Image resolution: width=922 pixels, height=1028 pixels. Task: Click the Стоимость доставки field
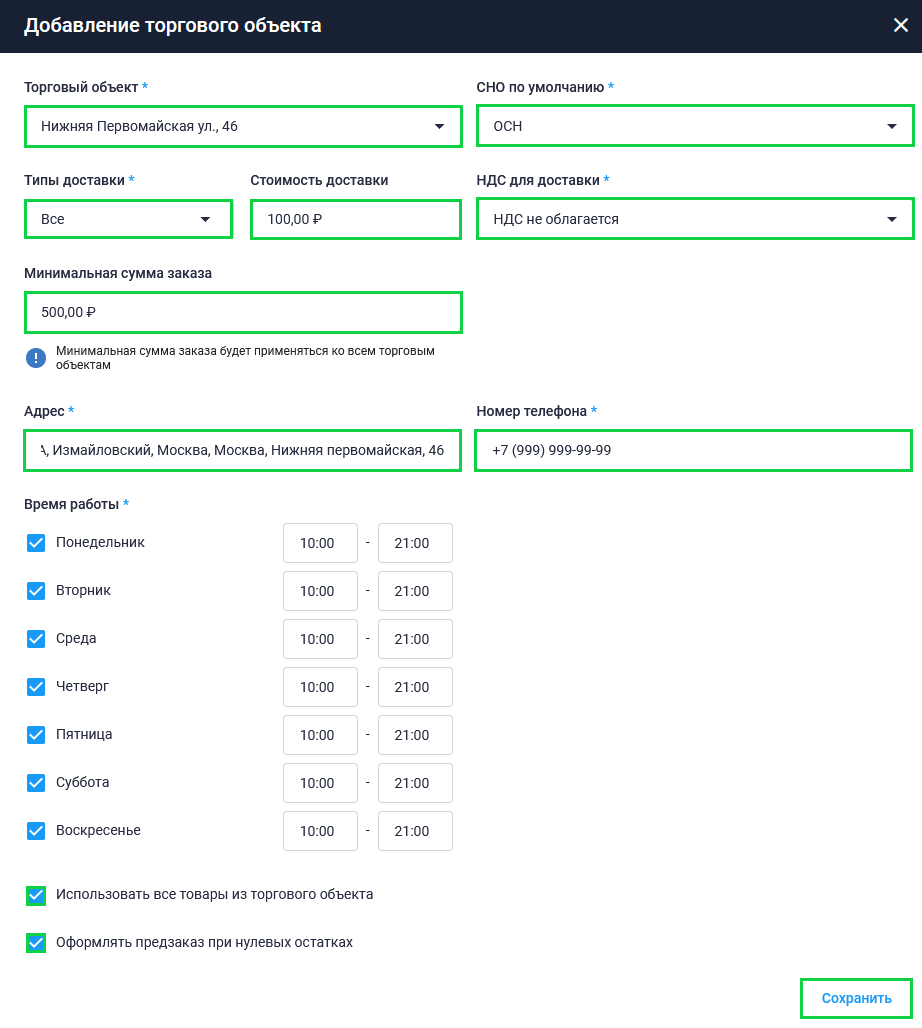(355, 219)
